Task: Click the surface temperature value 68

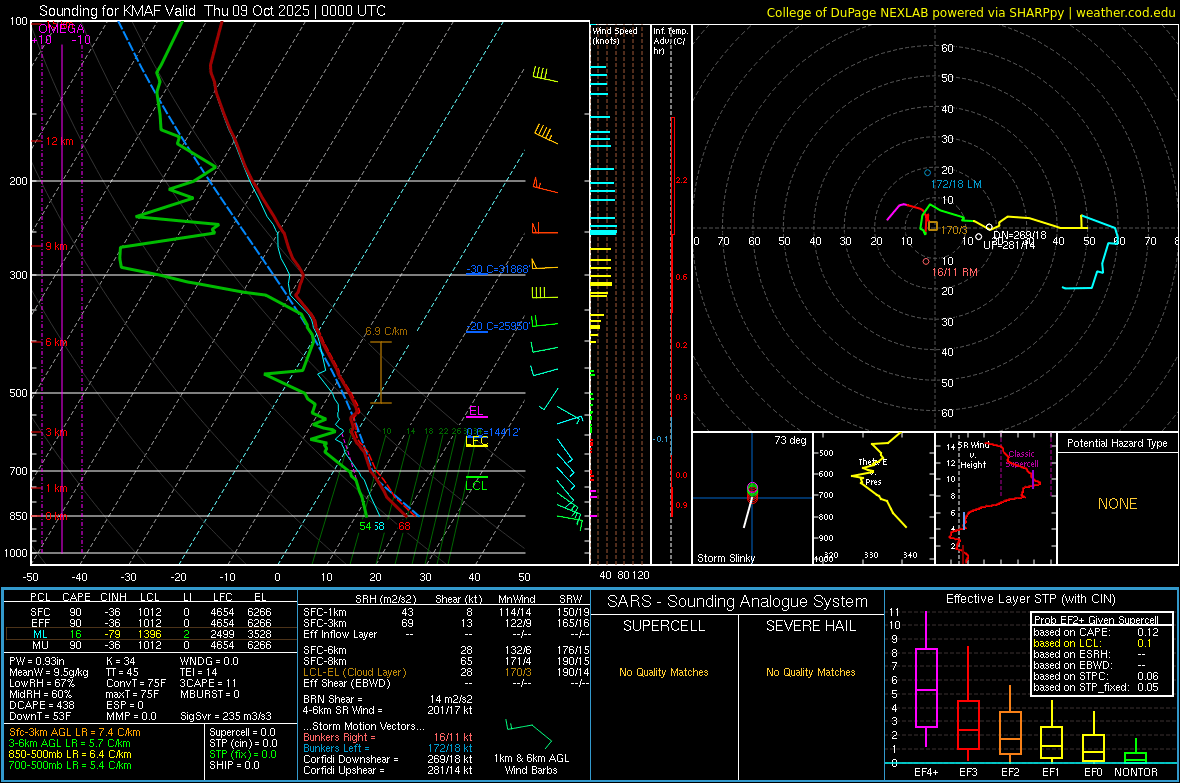Action: [x=404, y=526]
